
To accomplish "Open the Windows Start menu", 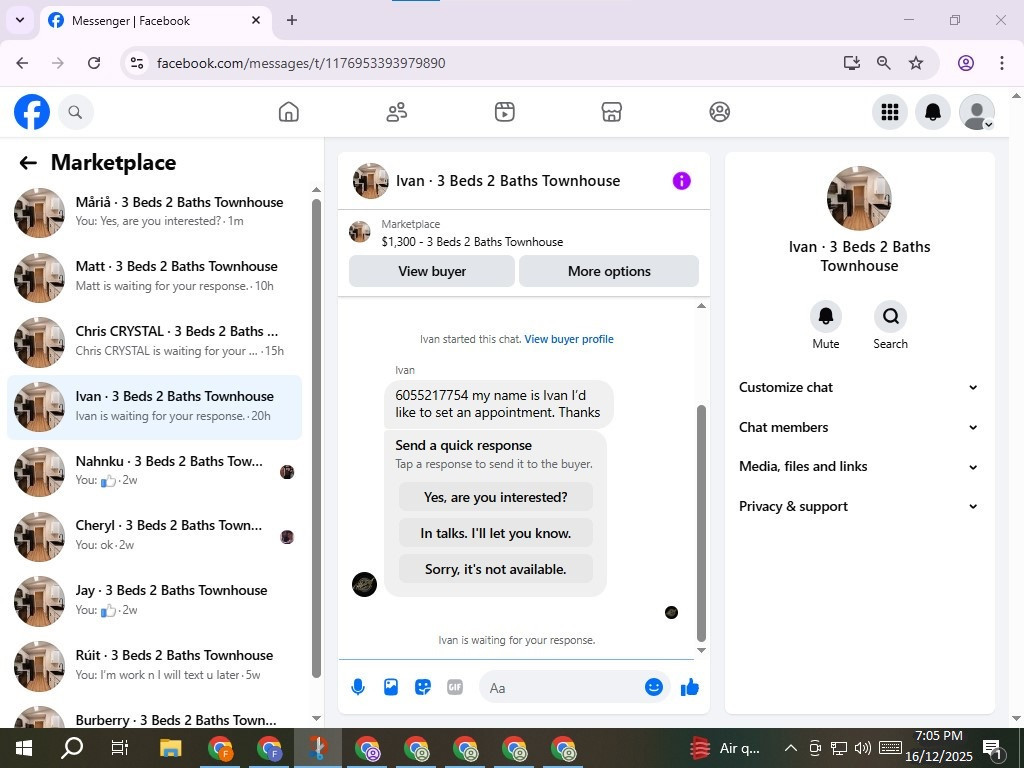I will pyautogui.click(x=24, y=748).
